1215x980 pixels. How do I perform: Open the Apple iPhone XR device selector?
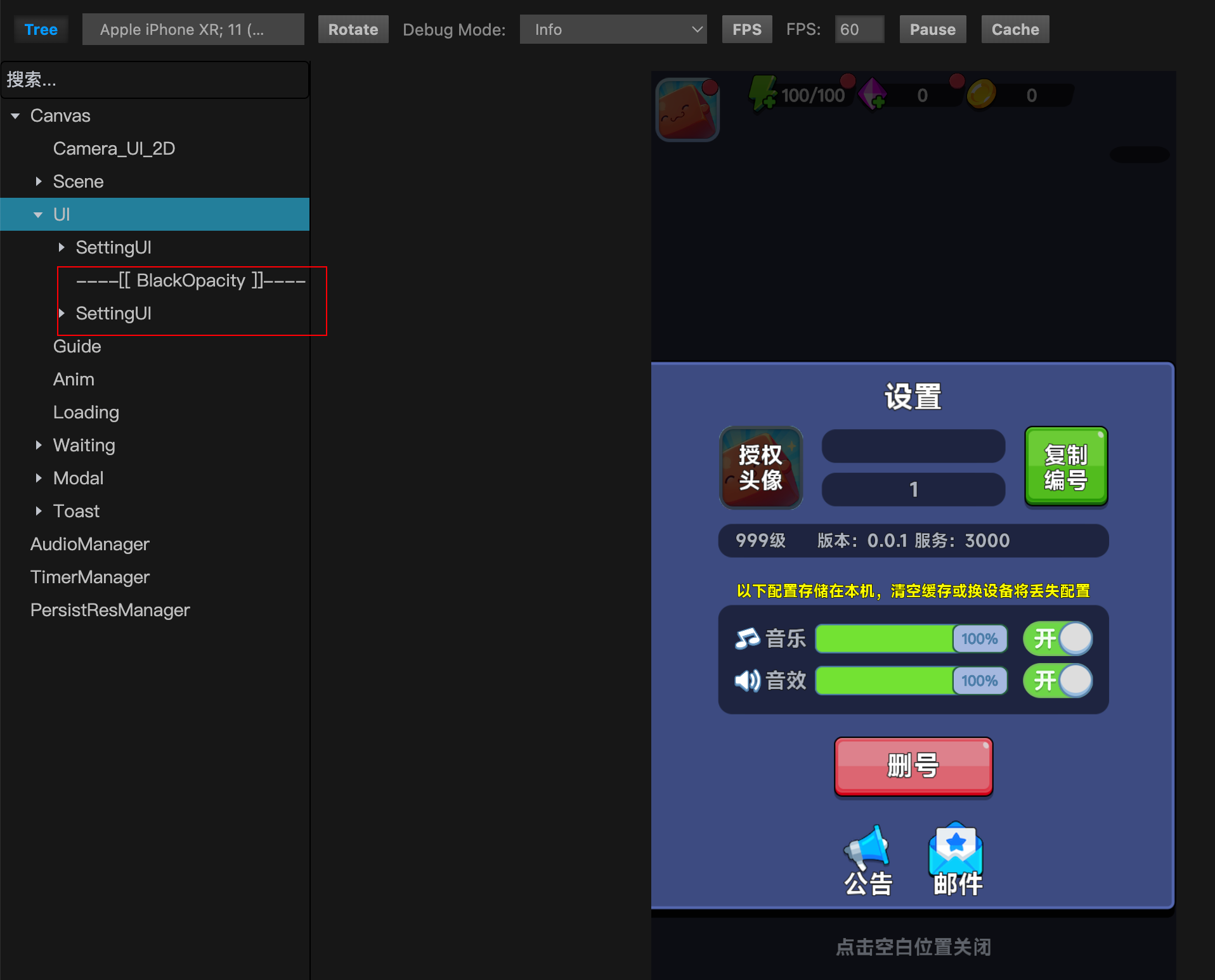[x=193, y=30]
